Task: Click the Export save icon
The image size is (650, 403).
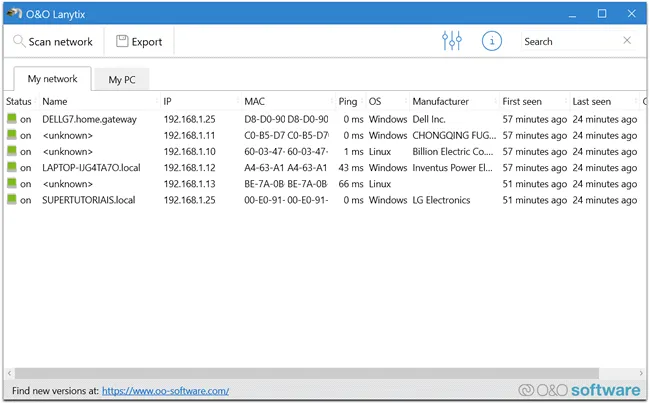Action: (x=122, y=42)
